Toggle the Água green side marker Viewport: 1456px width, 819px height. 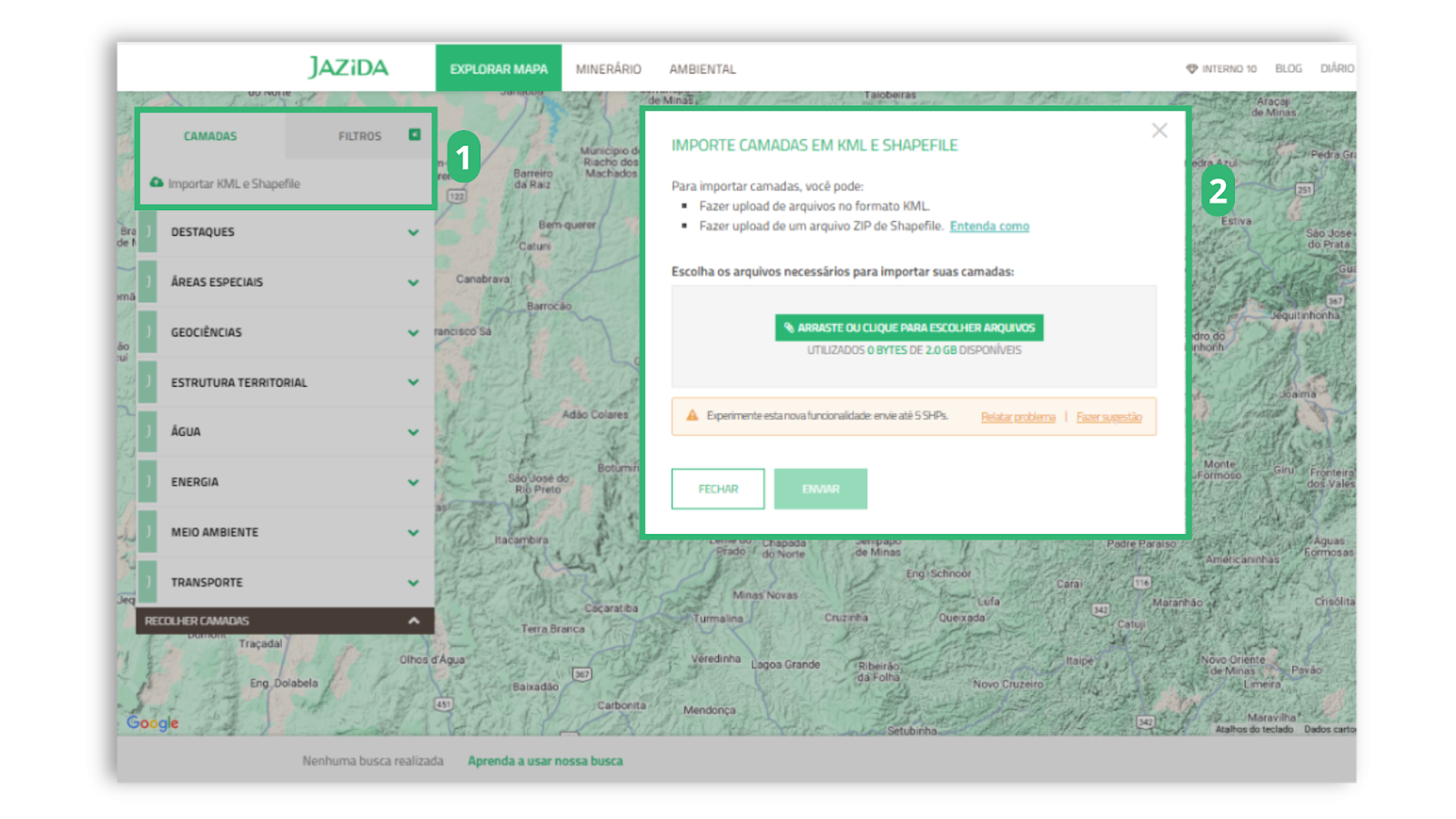(147, 431)
